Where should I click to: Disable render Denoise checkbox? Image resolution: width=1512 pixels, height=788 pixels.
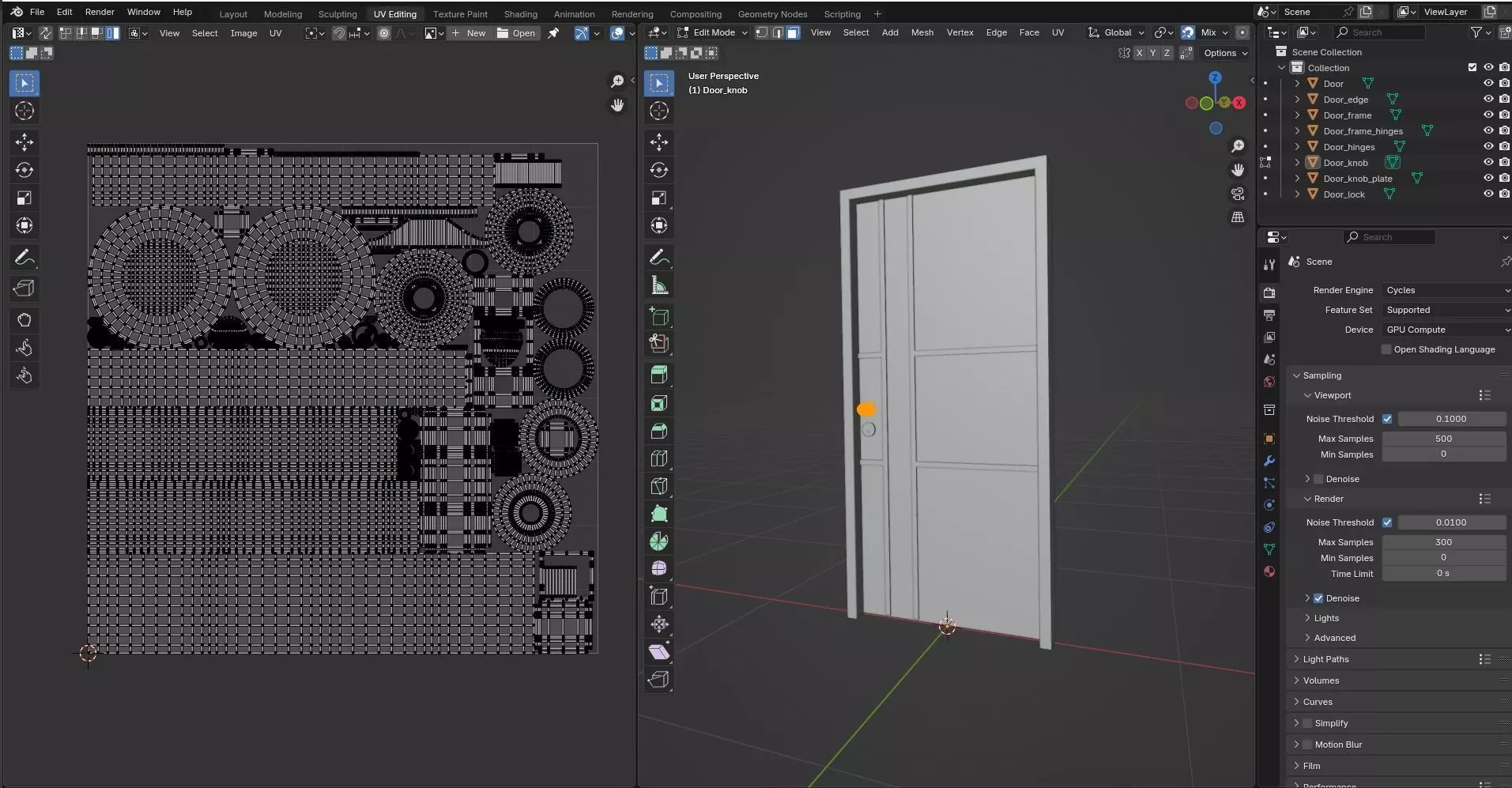point(1318,598)
